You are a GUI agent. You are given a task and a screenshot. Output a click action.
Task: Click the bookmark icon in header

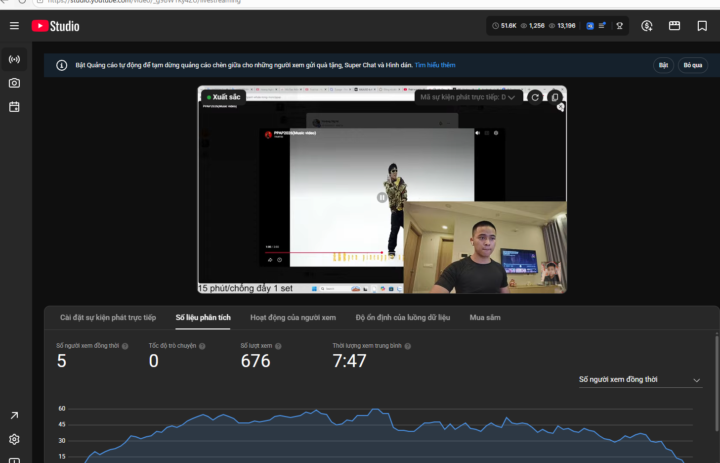(x=702, y=26)
